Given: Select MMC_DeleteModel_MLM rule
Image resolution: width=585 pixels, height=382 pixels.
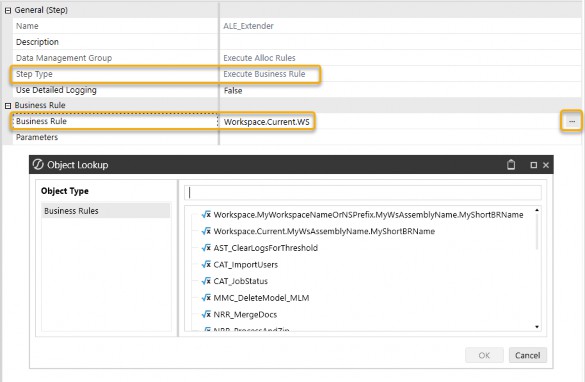Looking at the screenshot, I should pyautogui.click(x=261, y=298).
